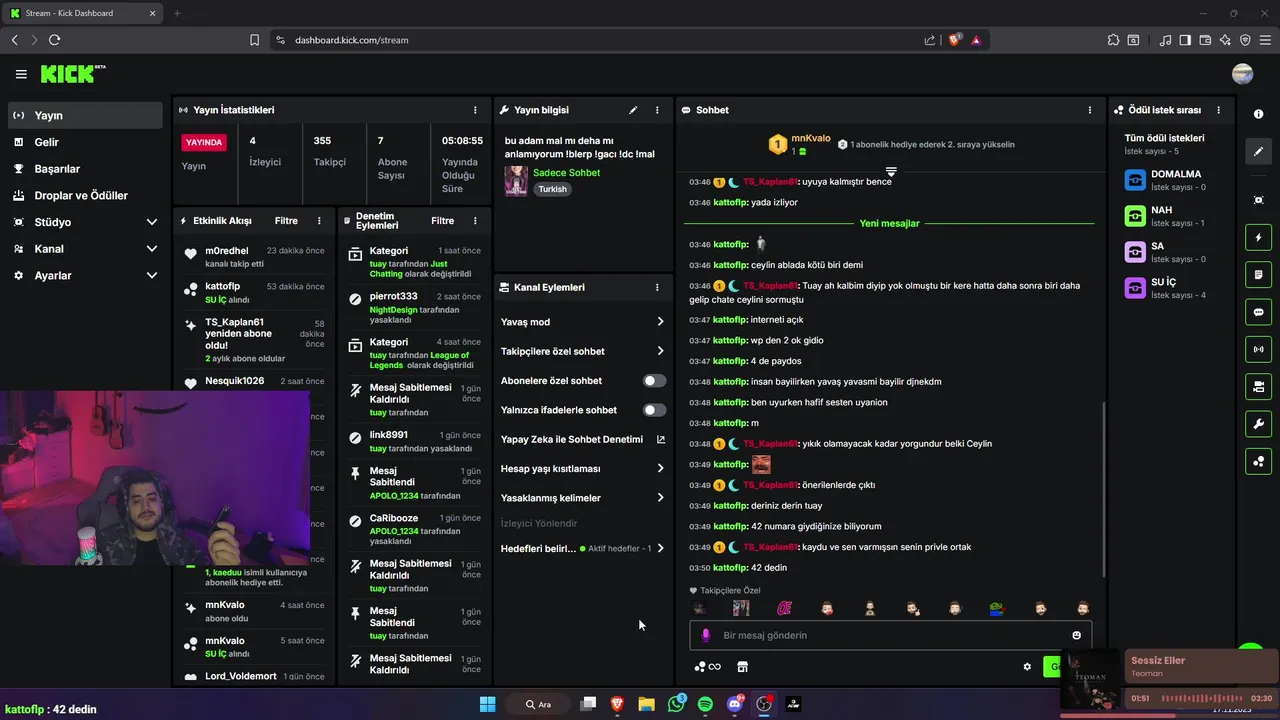This screenshot has height=720, width=1280.
Task: Click the lightning bolt icon in right sidebar
Action: pos(1258,237)
